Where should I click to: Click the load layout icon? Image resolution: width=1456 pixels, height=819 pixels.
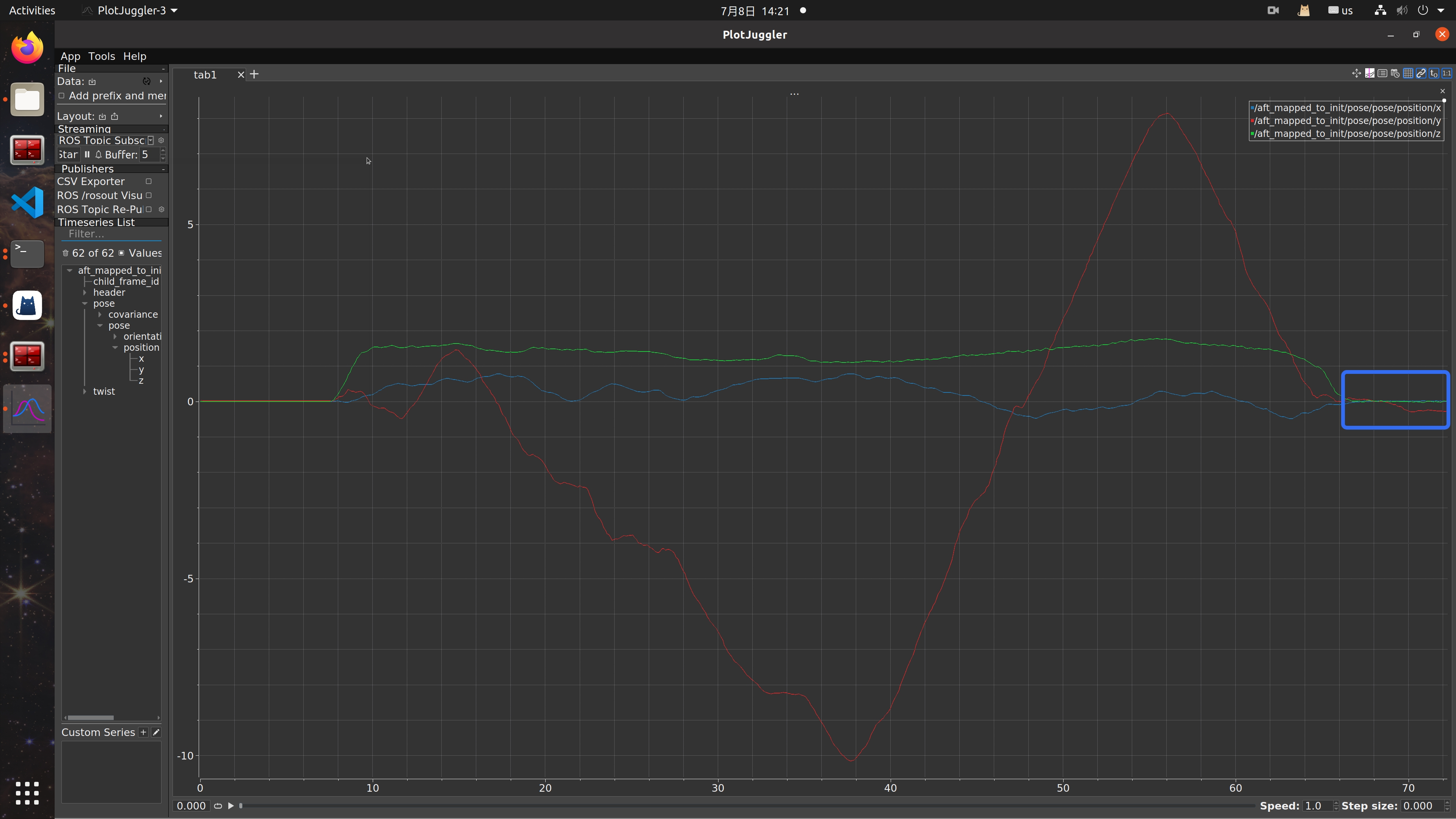(x=102, y=116)
